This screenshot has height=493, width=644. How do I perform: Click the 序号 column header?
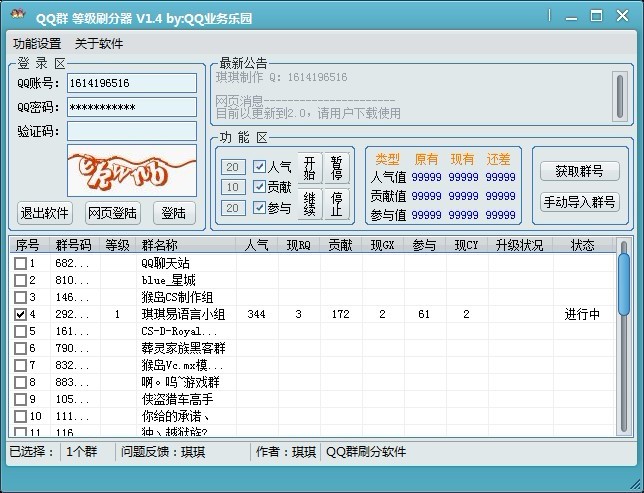click(30, 245)
